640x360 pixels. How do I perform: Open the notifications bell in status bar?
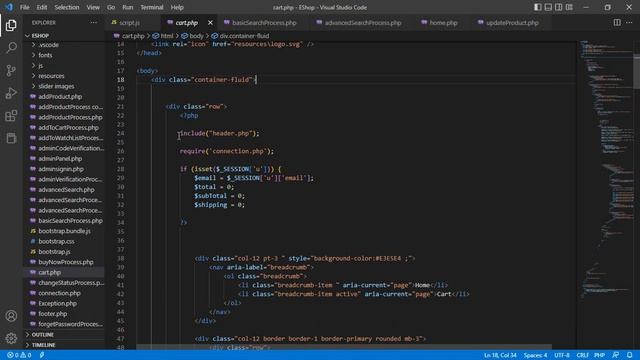point(629,355)
